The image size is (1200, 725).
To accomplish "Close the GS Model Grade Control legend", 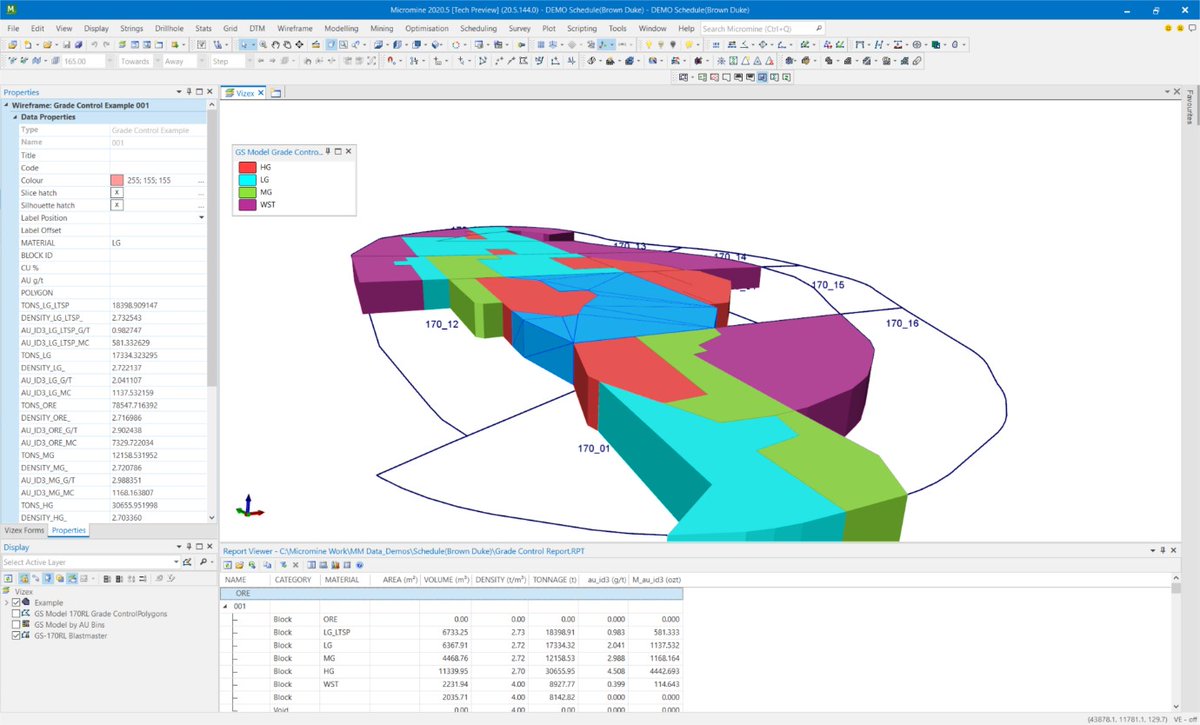I will click(x=348, y=152).
